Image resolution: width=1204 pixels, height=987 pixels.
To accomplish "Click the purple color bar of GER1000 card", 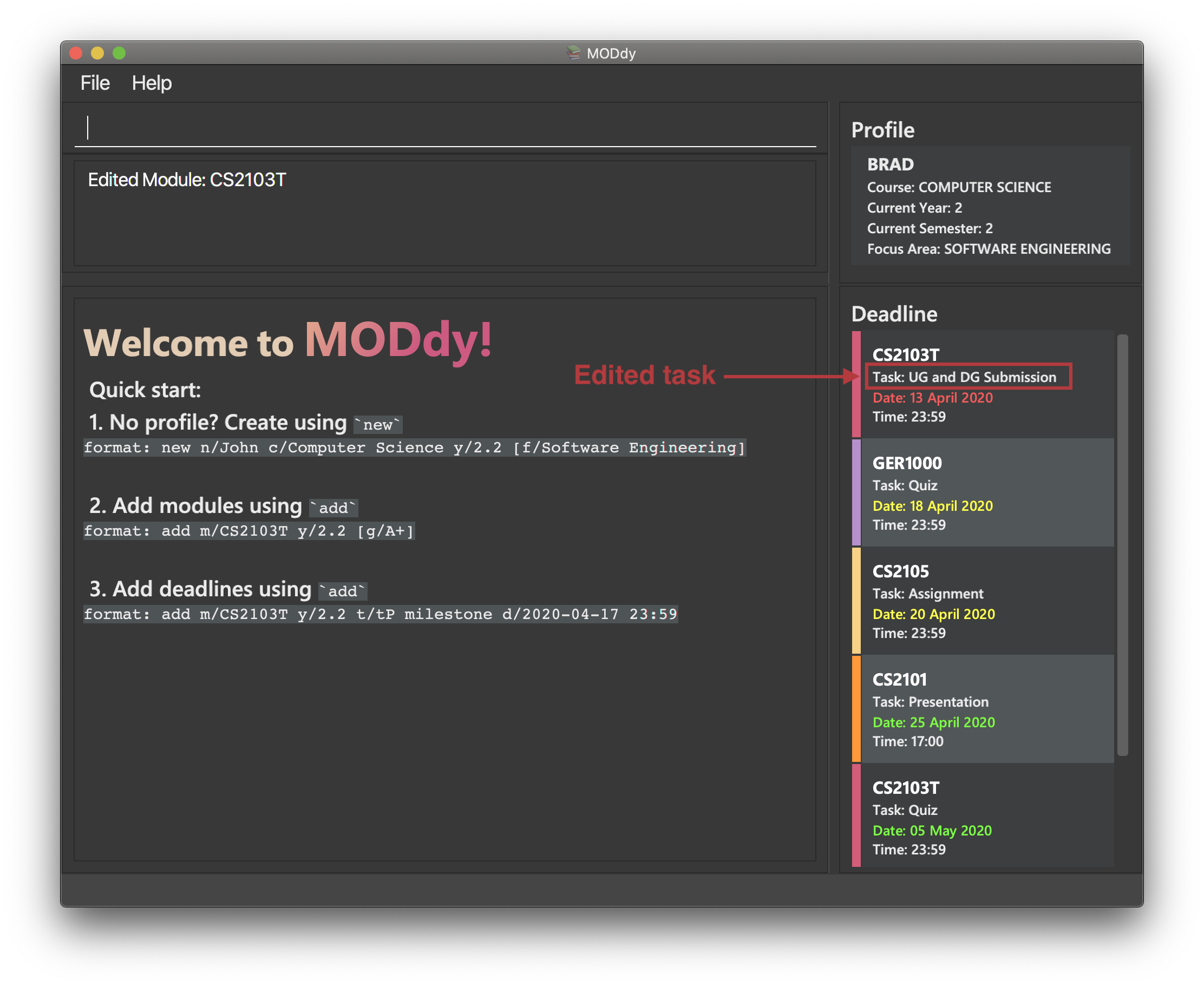I will 856,492.
